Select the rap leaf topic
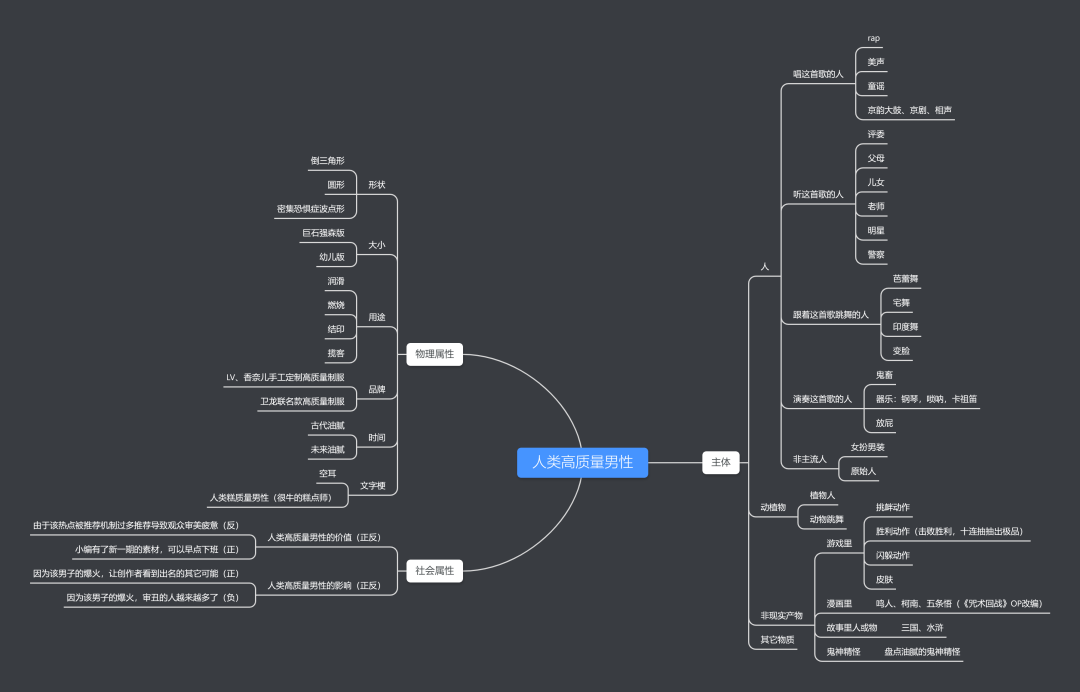 [x=873, y=39]
